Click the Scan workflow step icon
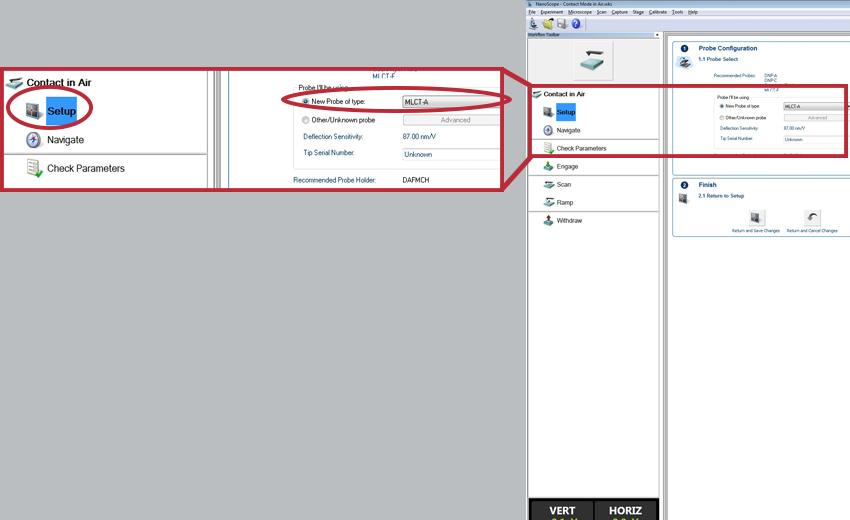This screenshot has width=850, height=520. pyautogui.click(x=549, y=184)
